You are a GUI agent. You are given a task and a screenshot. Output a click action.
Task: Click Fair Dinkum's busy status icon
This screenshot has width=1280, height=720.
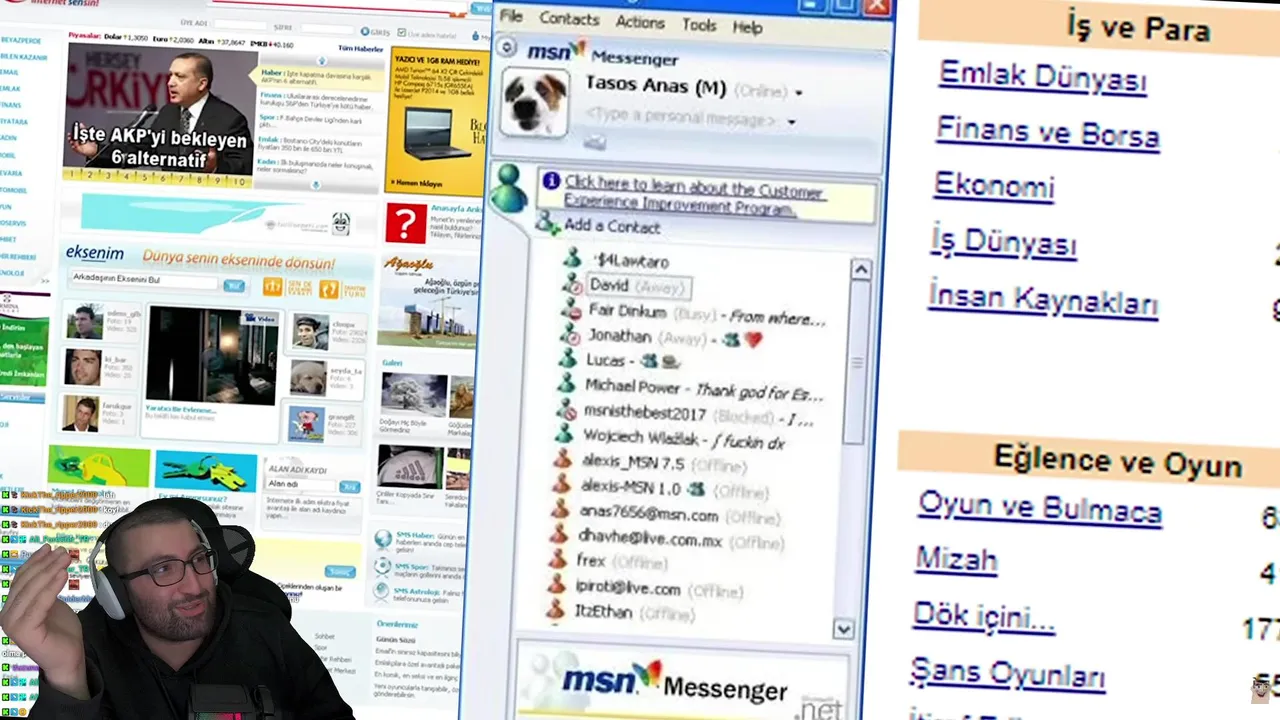571,309
